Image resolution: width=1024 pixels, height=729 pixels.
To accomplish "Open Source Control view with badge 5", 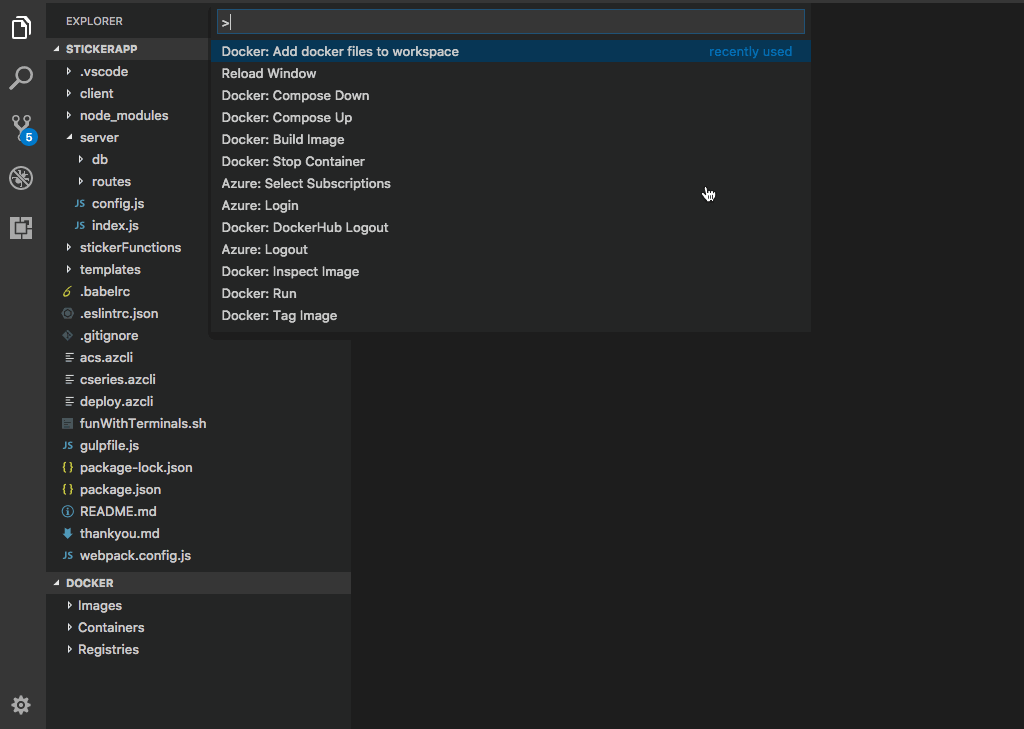I will [x=23, y=129].
